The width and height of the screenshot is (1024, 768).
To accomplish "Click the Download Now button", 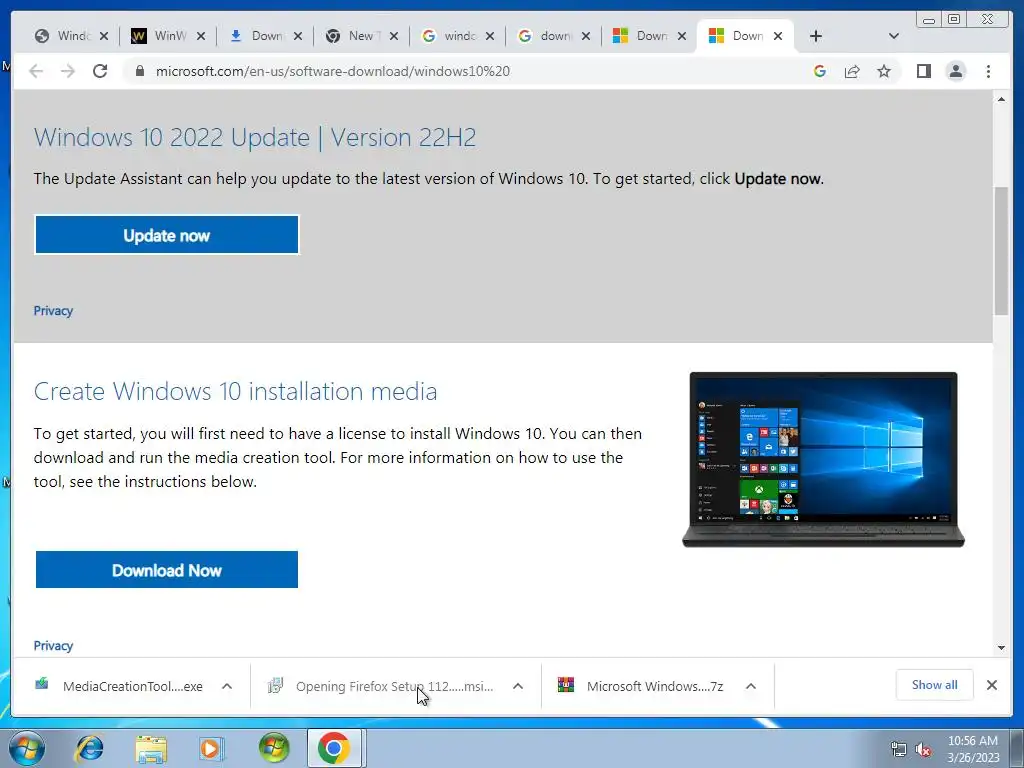I will tap(167, 569).
